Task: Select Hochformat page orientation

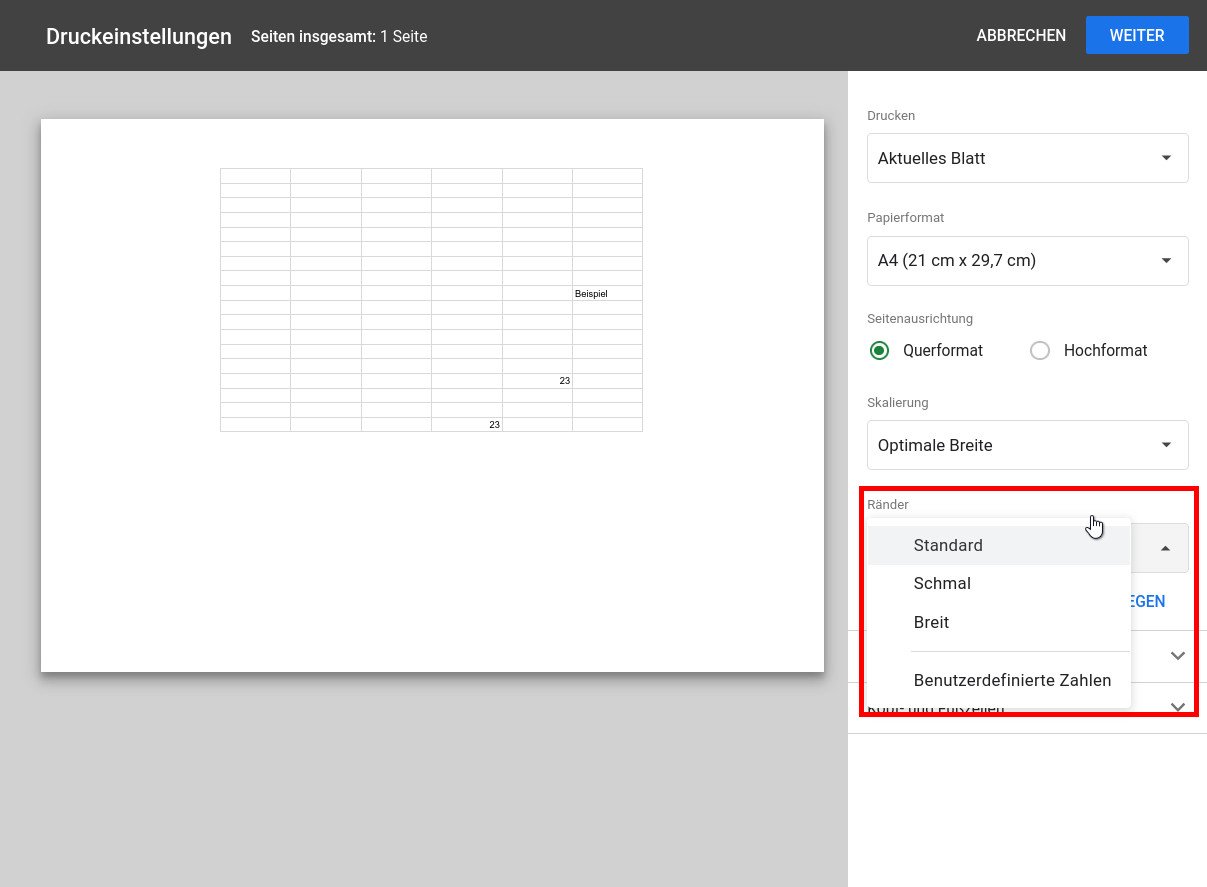Action: (x=1040, y=350)
